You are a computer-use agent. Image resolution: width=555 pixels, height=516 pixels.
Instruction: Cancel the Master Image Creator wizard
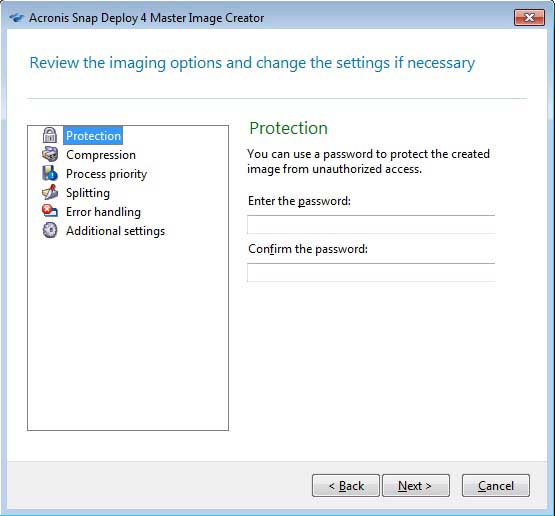[x=496, y=486]
